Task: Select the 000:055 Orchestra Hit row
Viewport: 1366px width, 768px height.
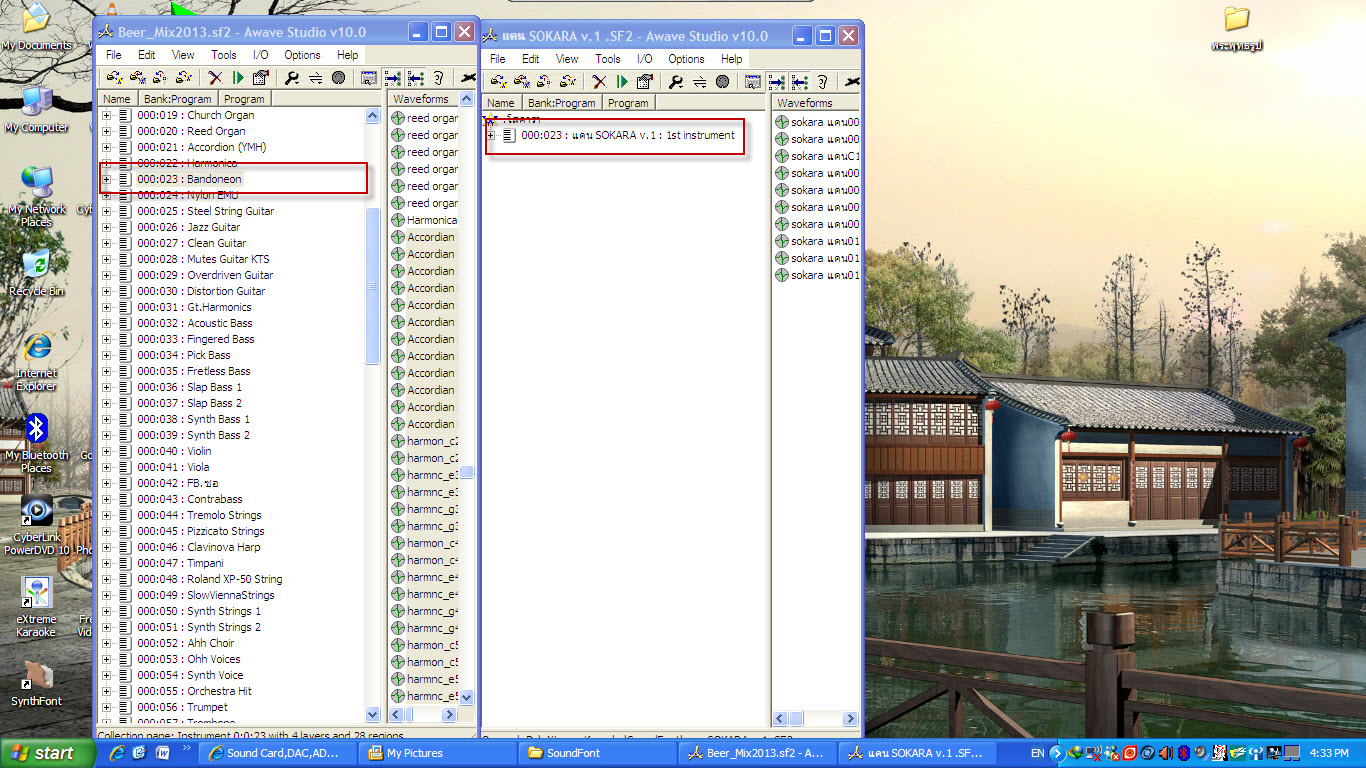Action: [195, 691]
